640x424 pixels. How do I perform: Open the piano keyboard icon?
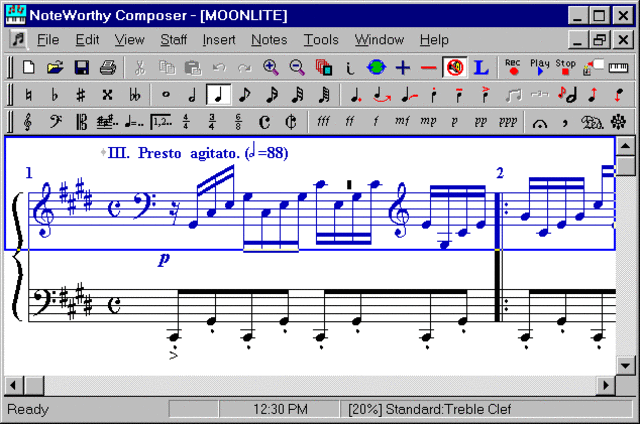coord(618,68)
